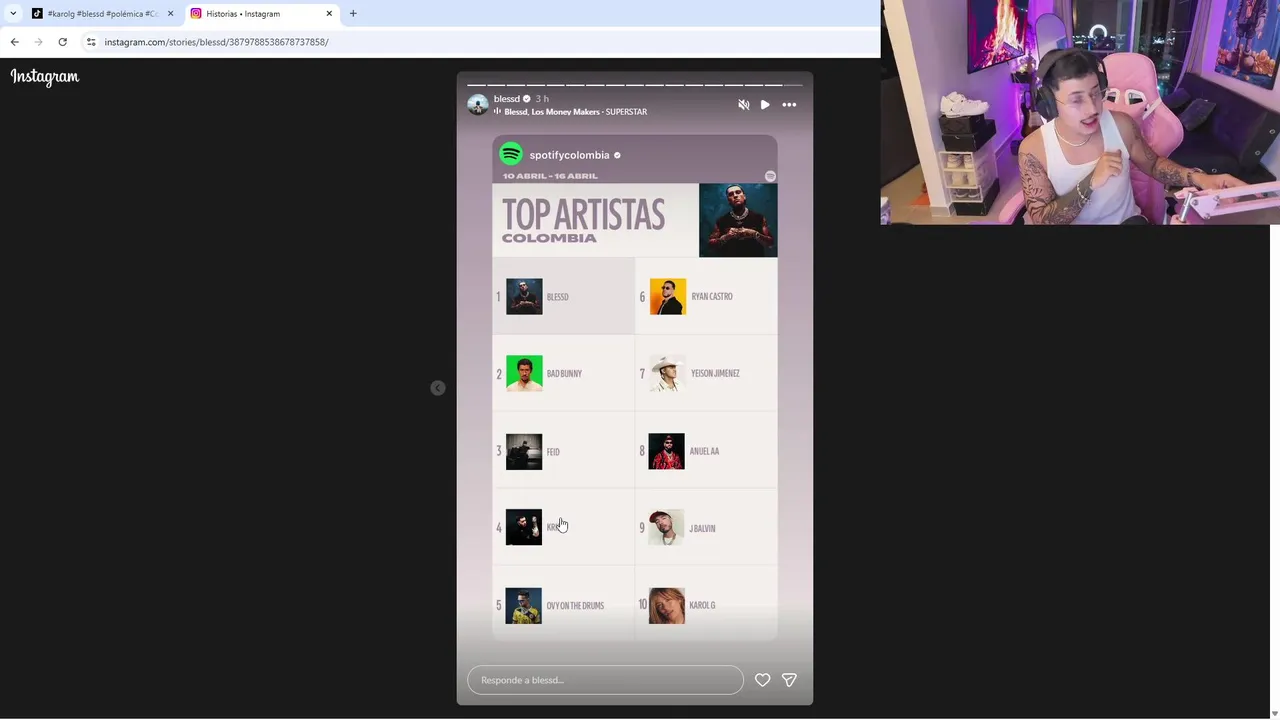Click the 'ANUEL AA' name text
The width and height of the screenshot is (1280, 720).
(704, 452)
